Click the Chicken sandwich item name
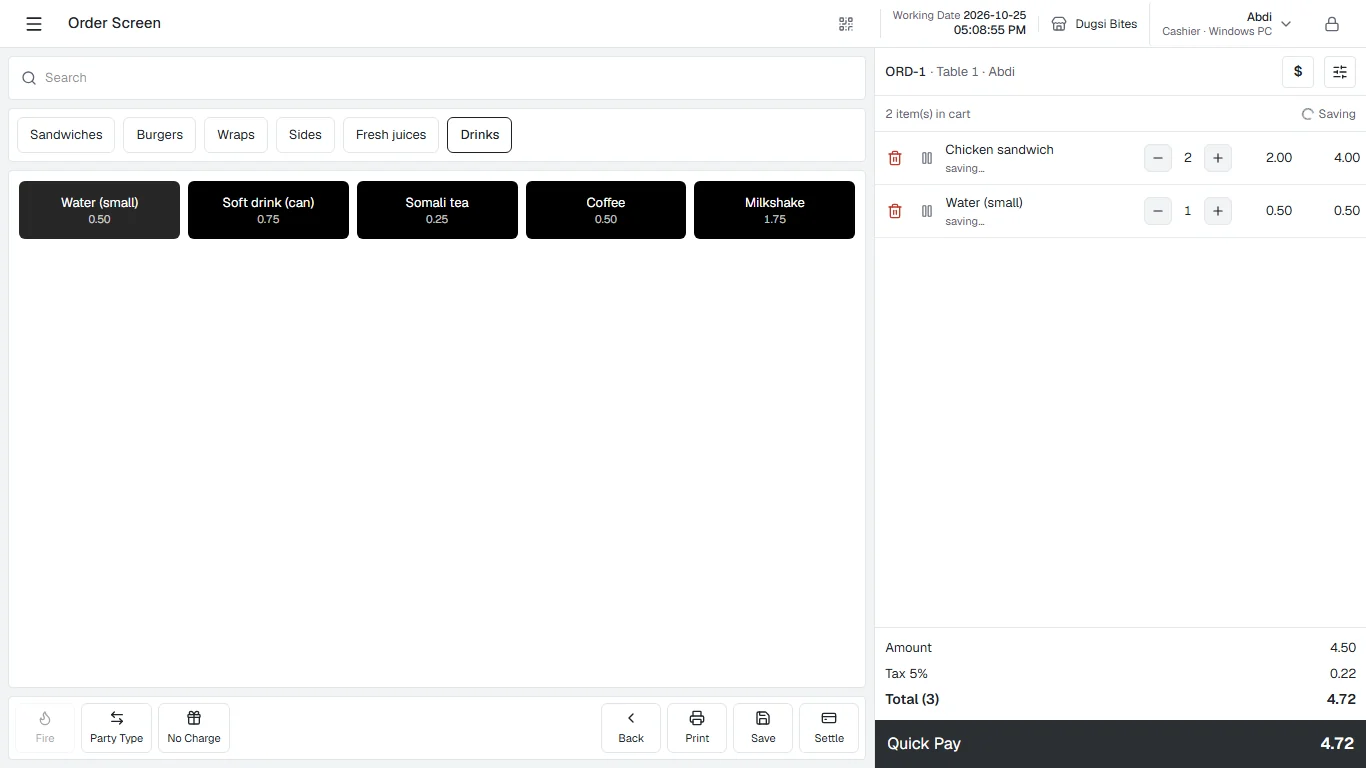Image resolution: width=1366 pixels, height=768 pixels. coord(999,150)
